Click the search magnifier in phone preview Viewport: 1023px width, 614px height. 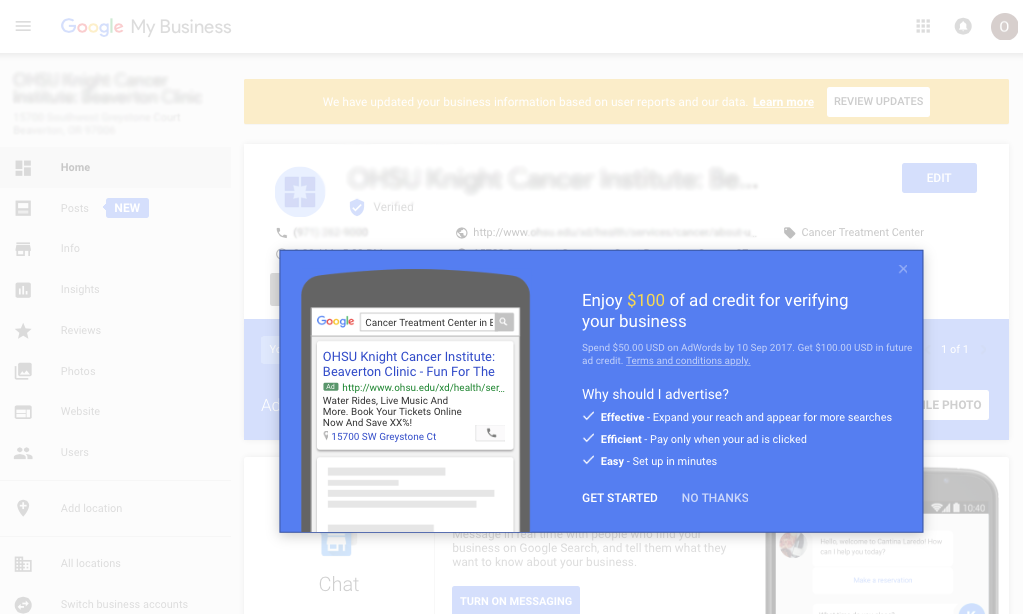coord(504,322)
